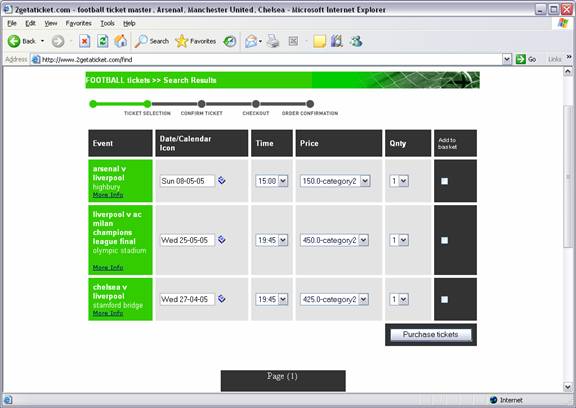Open the Help menu

pyautogui.click(x=129, y=23)
